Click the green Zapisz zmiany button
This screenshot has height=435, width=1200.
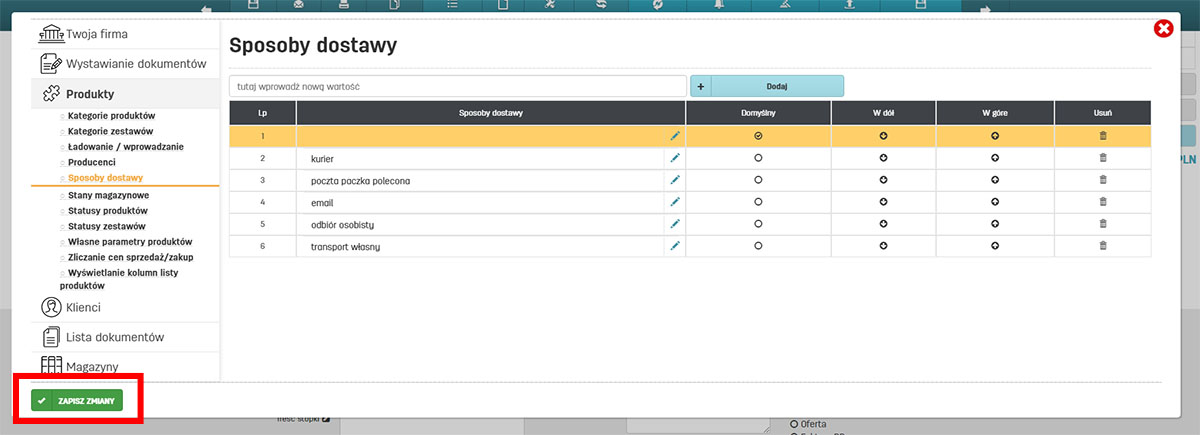coord(77,401)
